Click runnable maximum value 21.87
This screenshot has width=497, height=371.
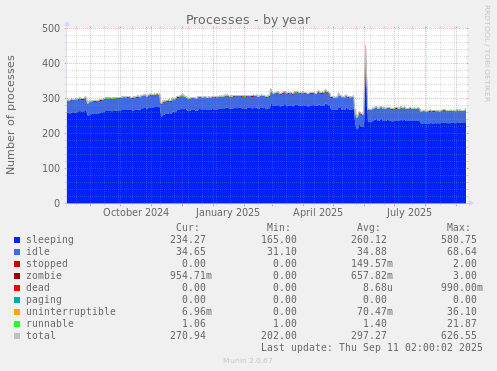pyautogui.click(x=462, y=324)
